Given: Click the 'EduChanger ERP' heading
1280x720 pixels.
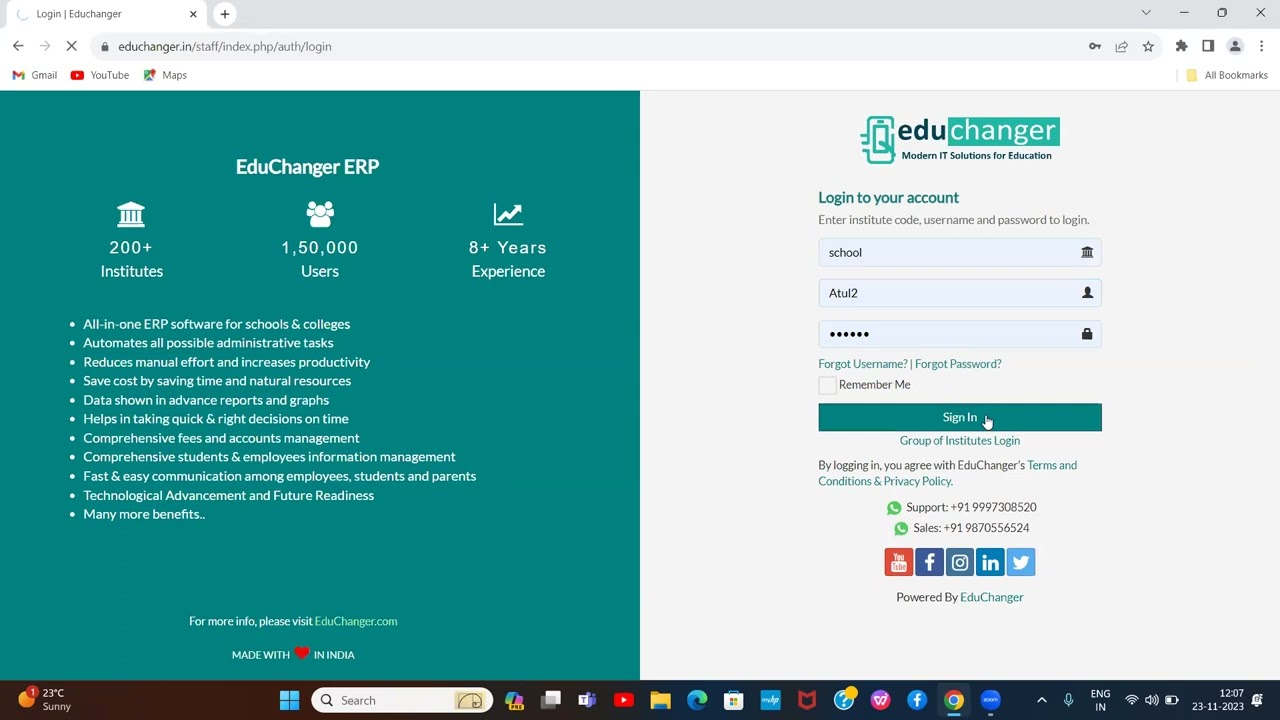Looking at the screenshot, I should (307, 167).
